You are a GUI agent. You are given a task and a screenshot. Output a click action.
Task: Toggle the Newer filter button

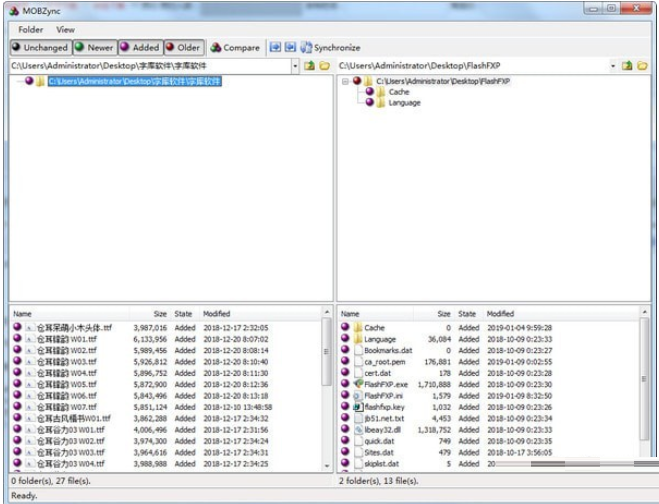(x=95, y=47)
